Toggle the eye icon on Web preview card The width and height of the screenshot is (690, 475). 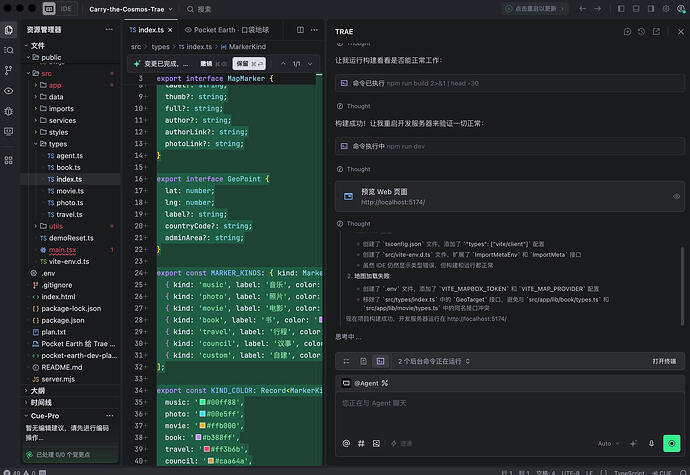[x=676, y=196]
